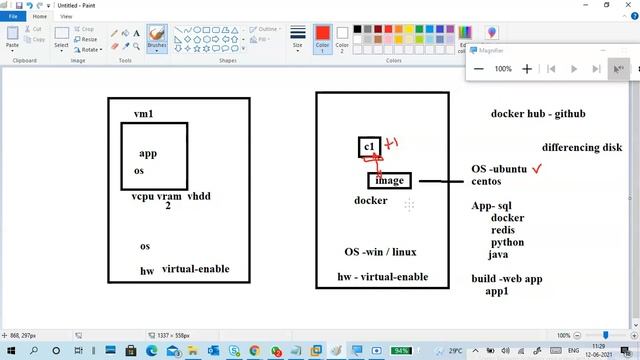Open the taskbar Search icon
Viewport: 640px width, 360px height.
pyautogui.click(x=34, y=350)
